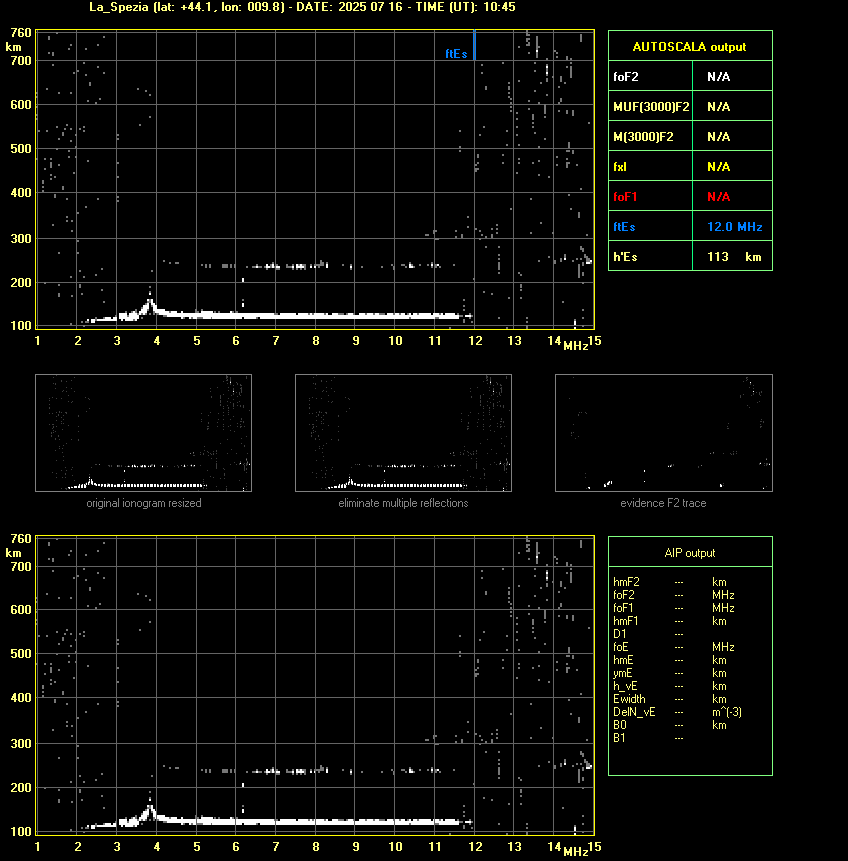Screen dimensions: 848x861
Task: Click the blue ftEs label in AUTOSCALA table
Action: 624,227
